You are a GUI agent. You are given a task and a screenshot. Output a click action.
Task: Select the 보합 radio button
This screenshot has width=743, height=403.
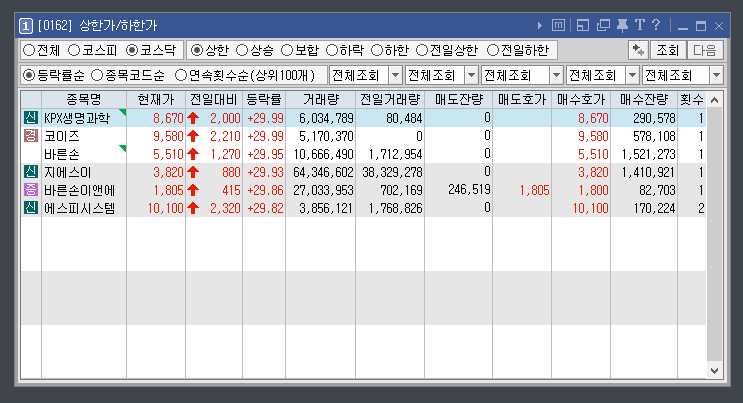pyautogui.click(x=287, y=50)
